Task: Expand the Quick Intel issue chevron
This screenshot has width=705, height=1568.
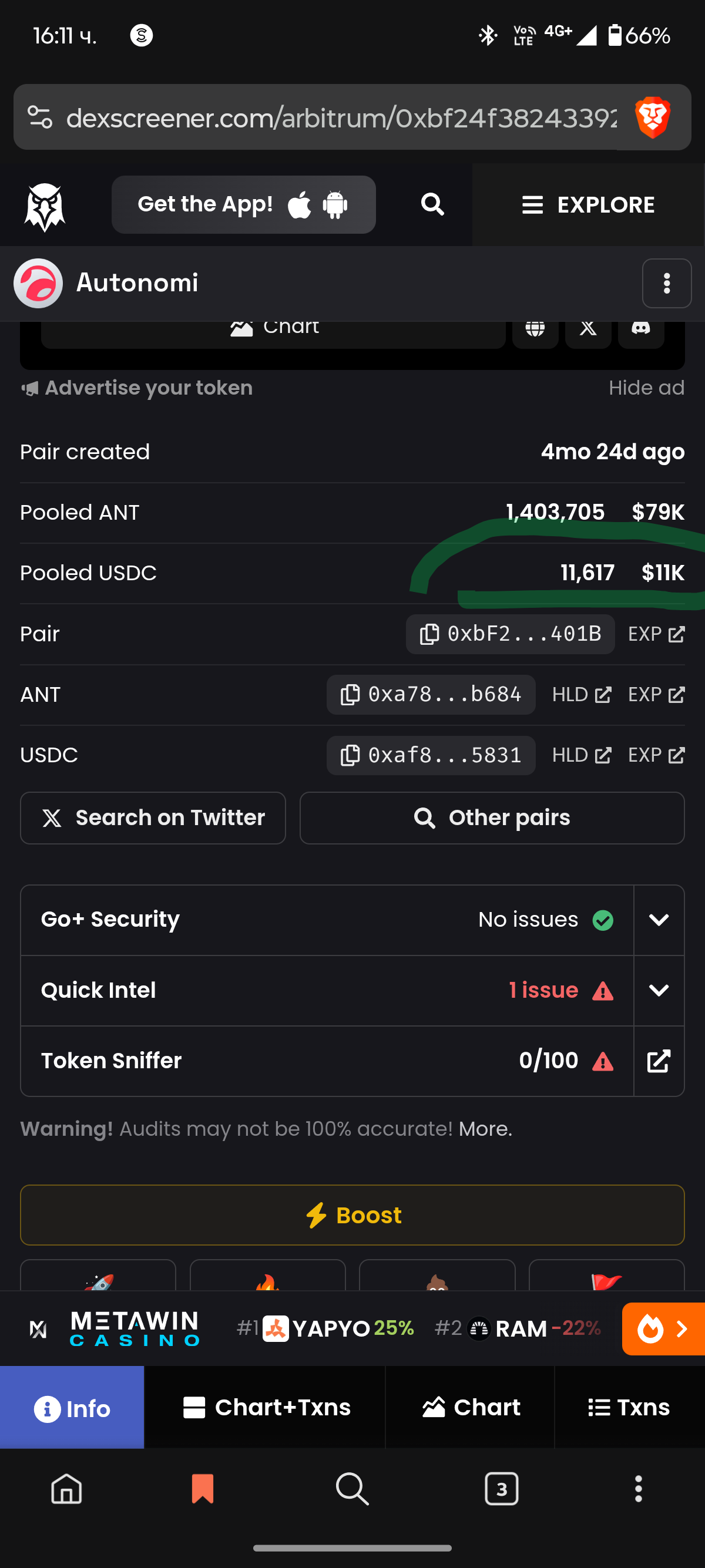Action: pyautogui.click(x=658, y=990)
